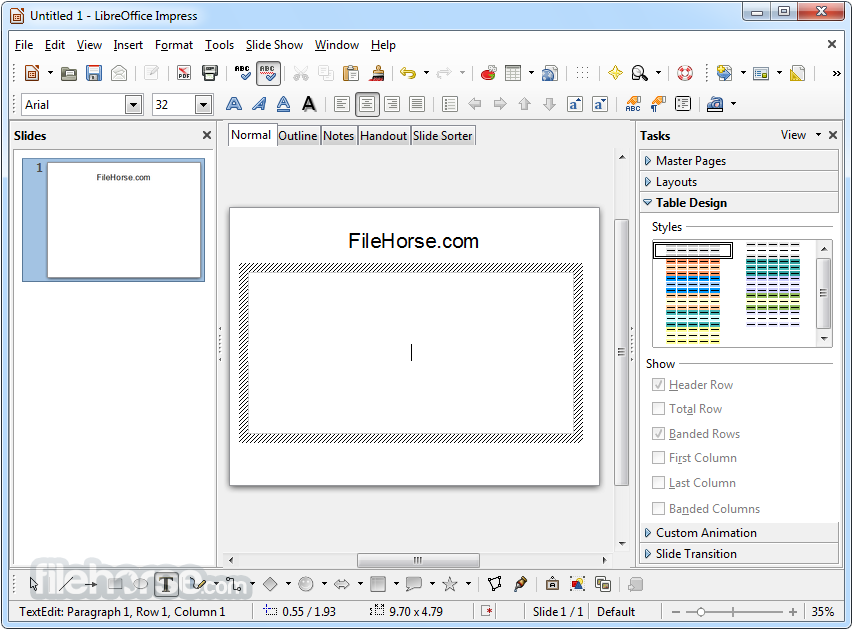
Task: Export directly as PDF
Action: (184, 73)
